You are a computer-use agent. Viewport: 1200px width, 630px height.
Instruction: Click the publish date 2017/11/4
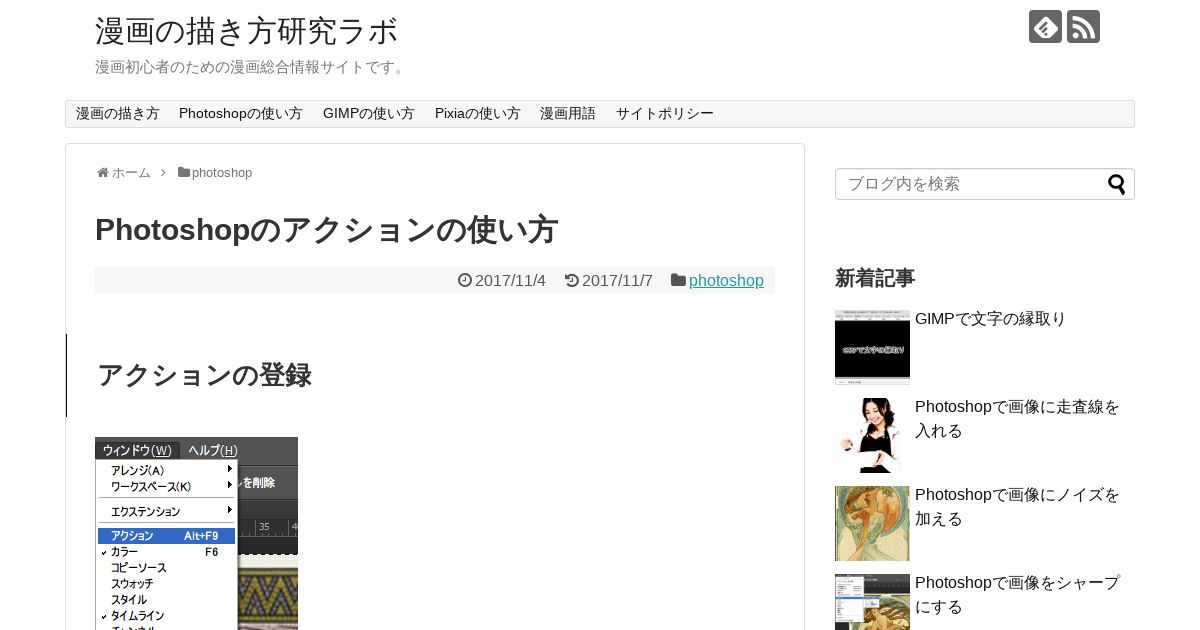(x=510, y=281)
